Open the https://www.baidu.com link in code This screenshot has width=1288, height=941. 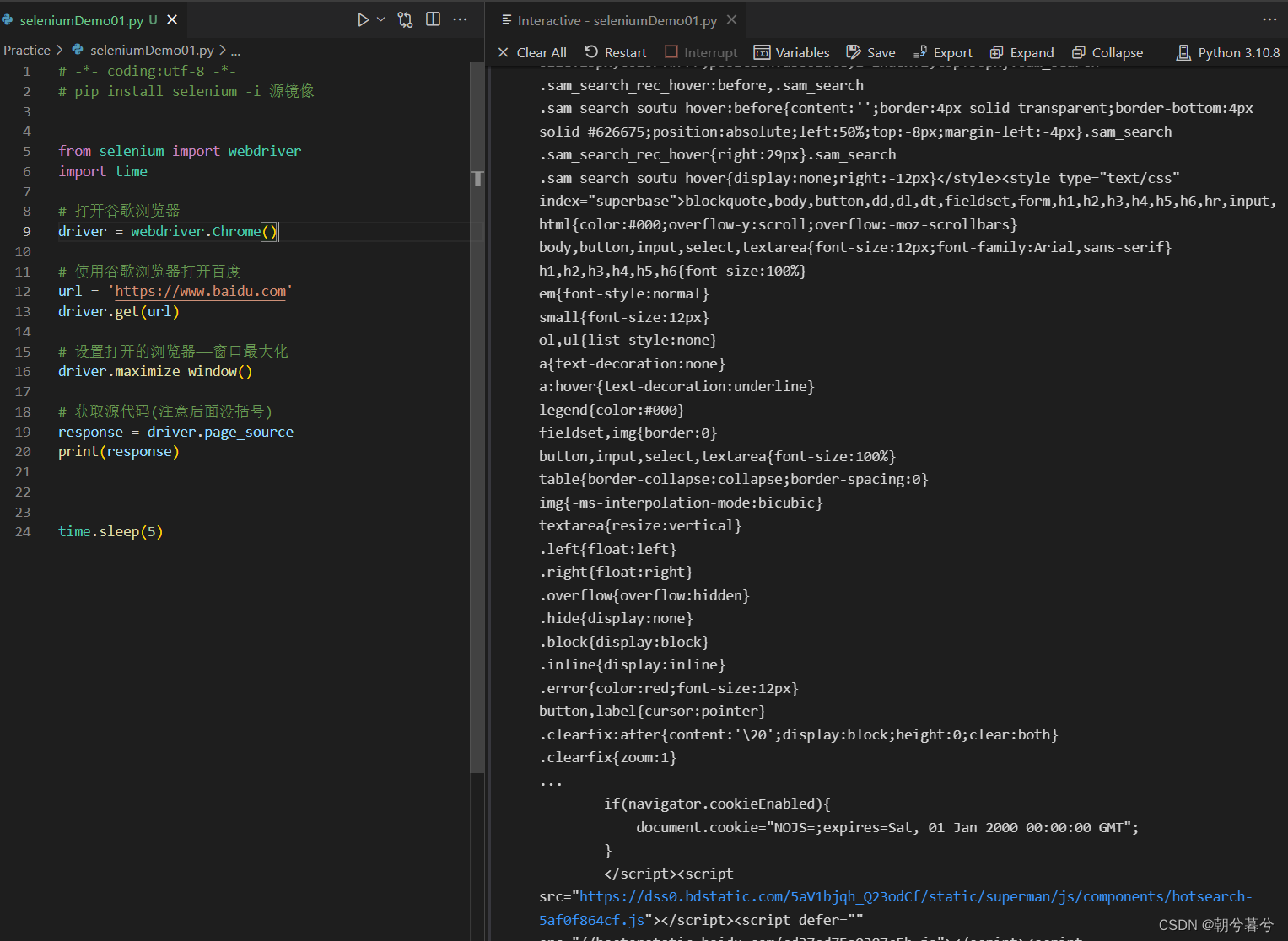(x=201, y=291)
